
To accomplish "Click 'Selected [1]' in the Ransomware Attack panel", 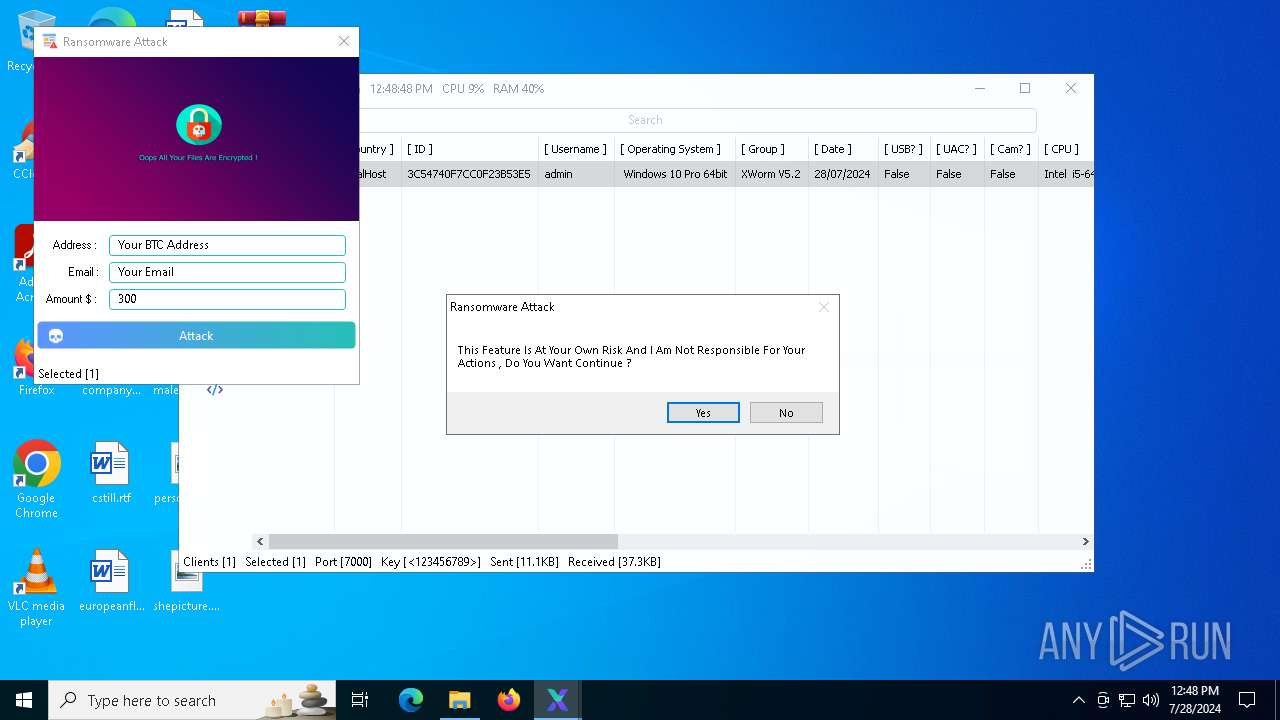I will click(68, 374).
